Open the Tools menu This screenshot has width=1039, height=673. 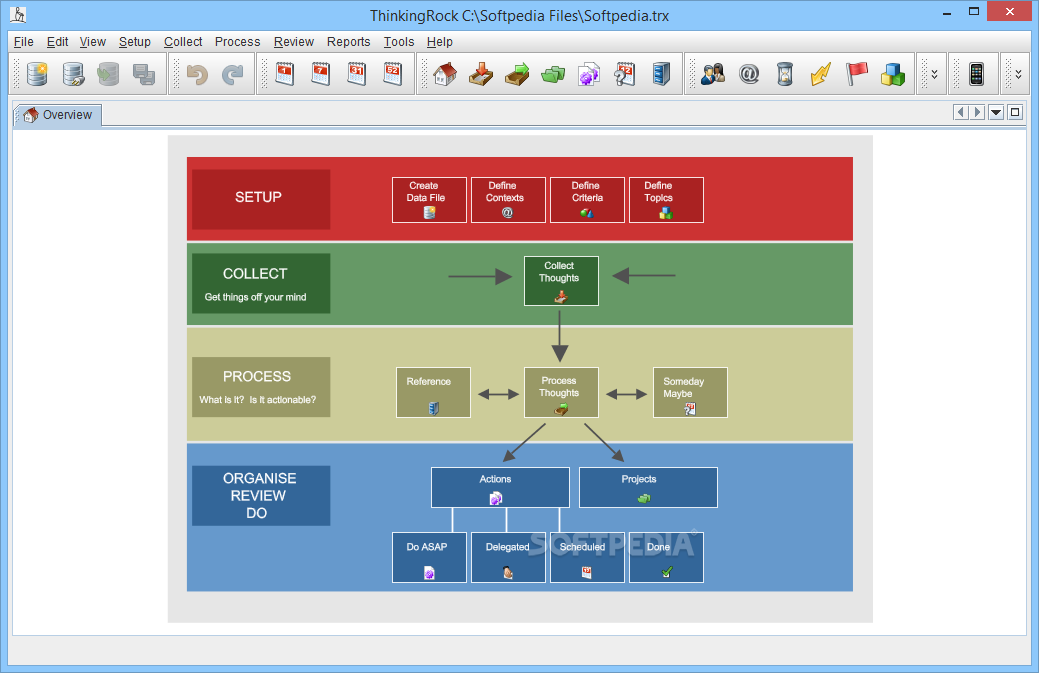pos(399,42)
